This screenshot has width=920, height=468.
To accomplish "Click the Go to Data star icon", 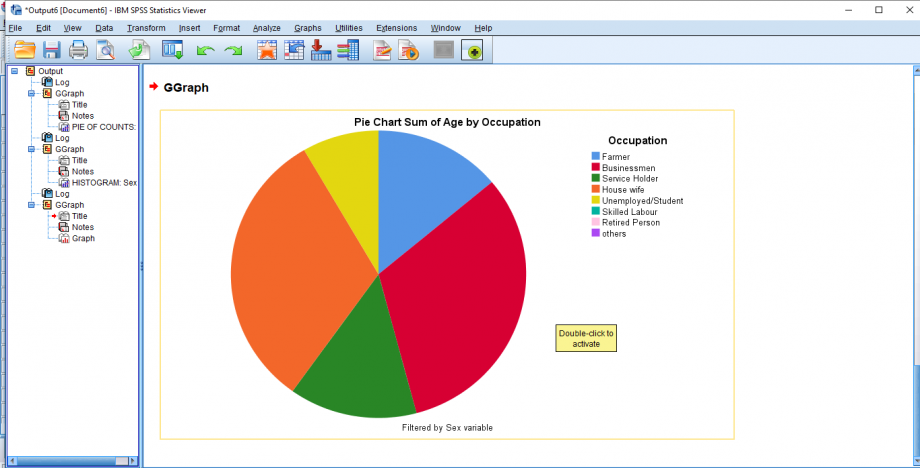I will (x=267, y=50).
